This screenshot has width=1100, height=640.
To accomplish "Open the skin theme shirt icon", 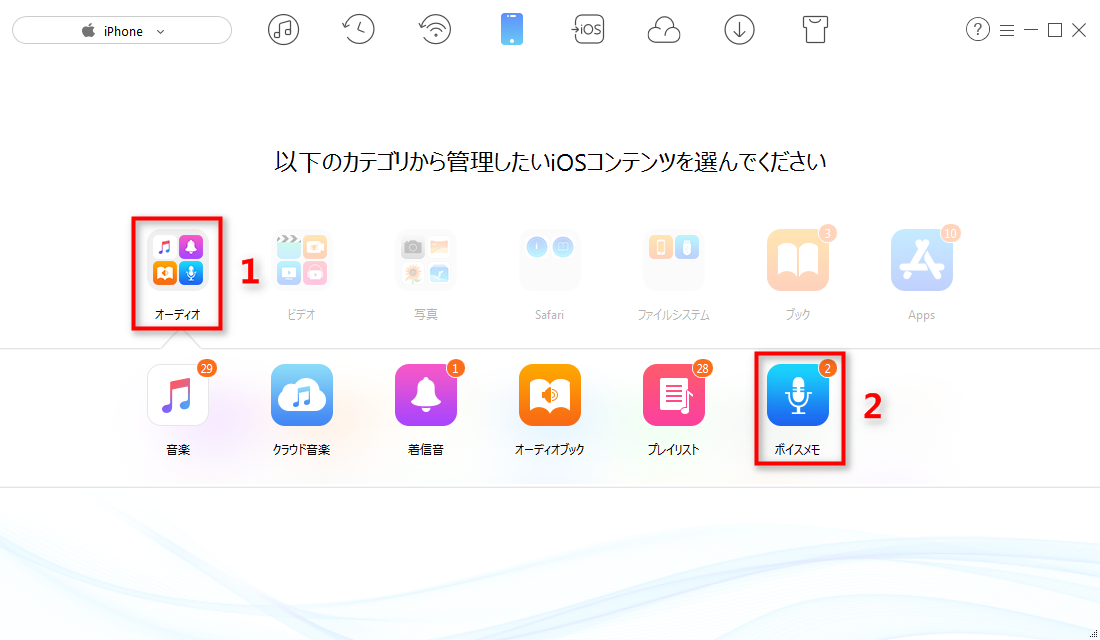I will [814, 30].
